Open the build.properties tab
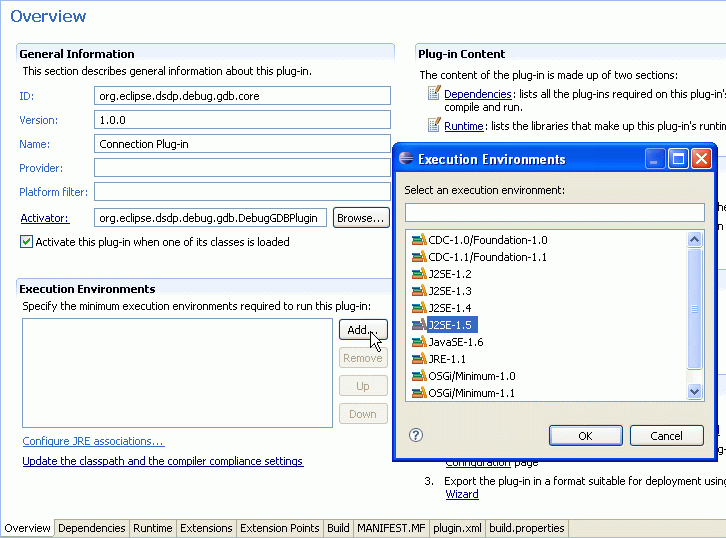The width and height of the screenshot is (726, 538). point(526,528)
